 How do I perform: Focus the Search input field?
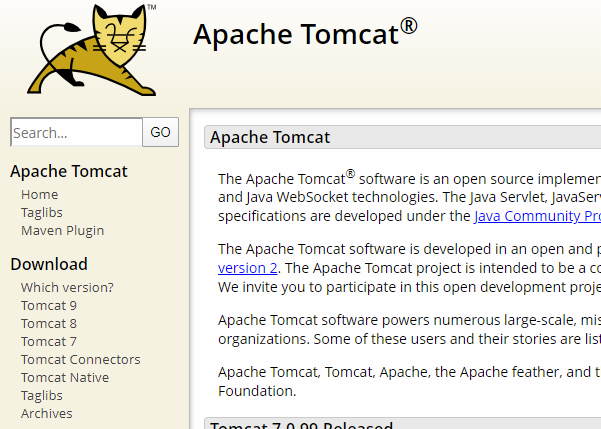coord(76,132)
